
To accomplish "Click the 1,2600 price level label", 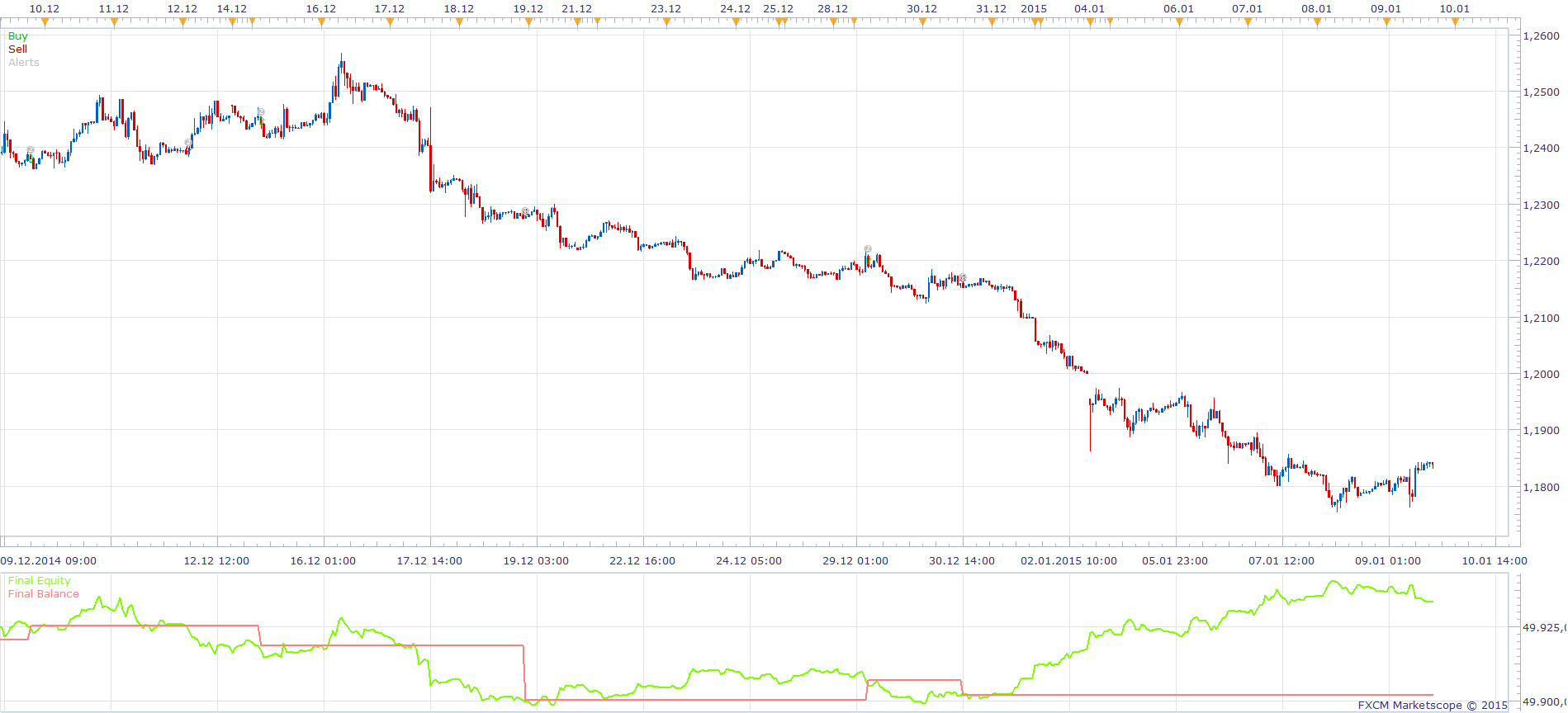I will point(1542,36).
